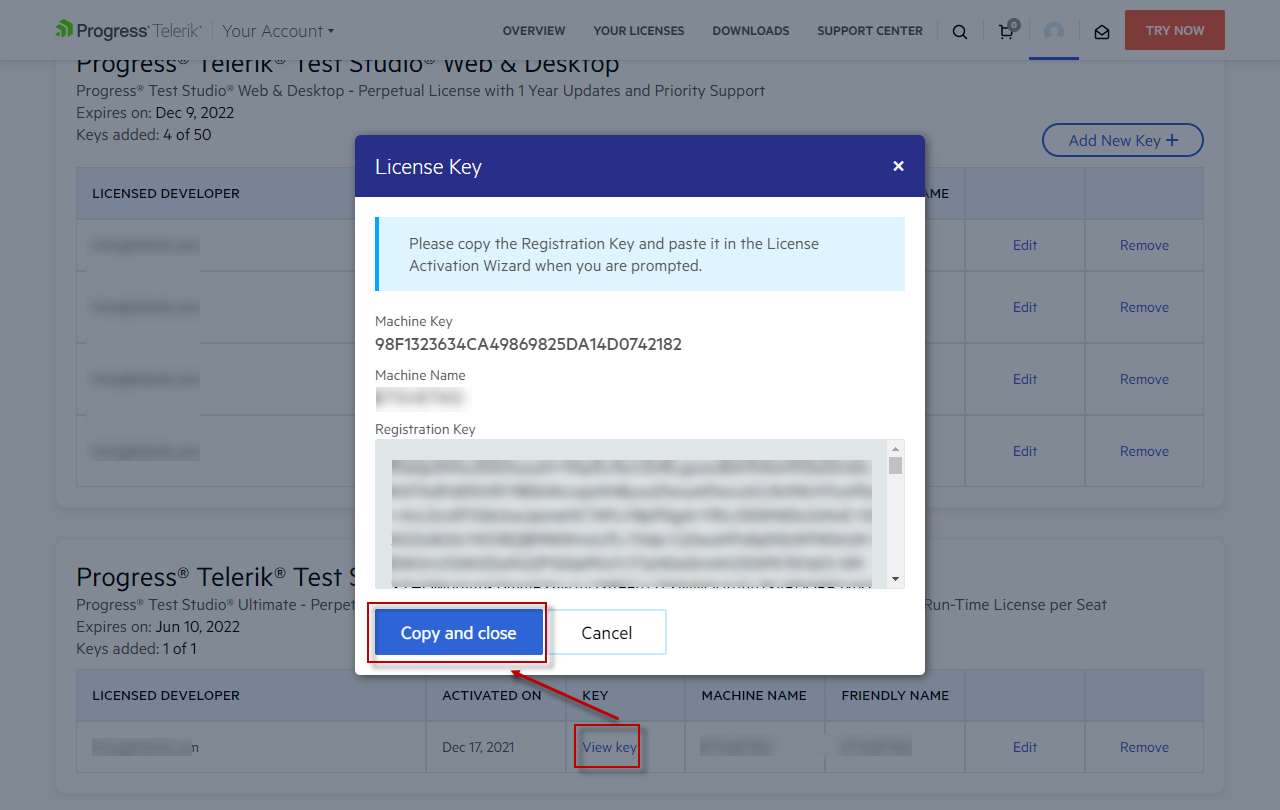Screen dimensions: 1280x810
Task: Click Remove in second Web & Desktop row
Action: (x=1145, y=307)
